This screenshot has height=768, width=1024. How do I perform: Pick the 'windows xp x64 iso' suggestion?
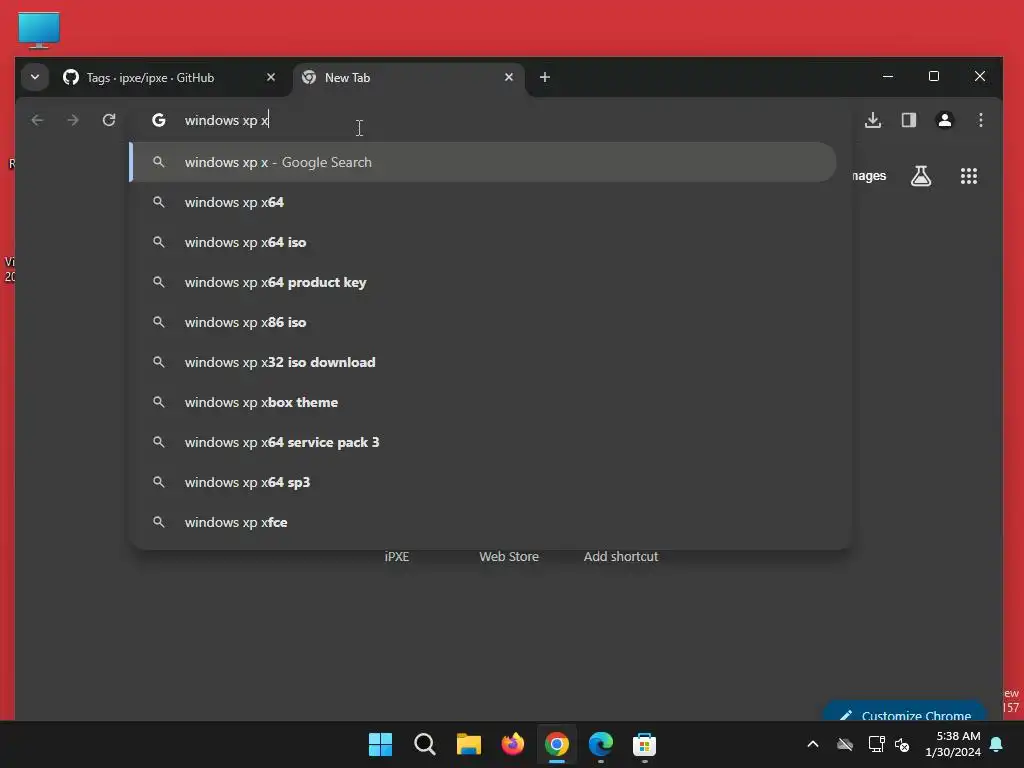483,242
